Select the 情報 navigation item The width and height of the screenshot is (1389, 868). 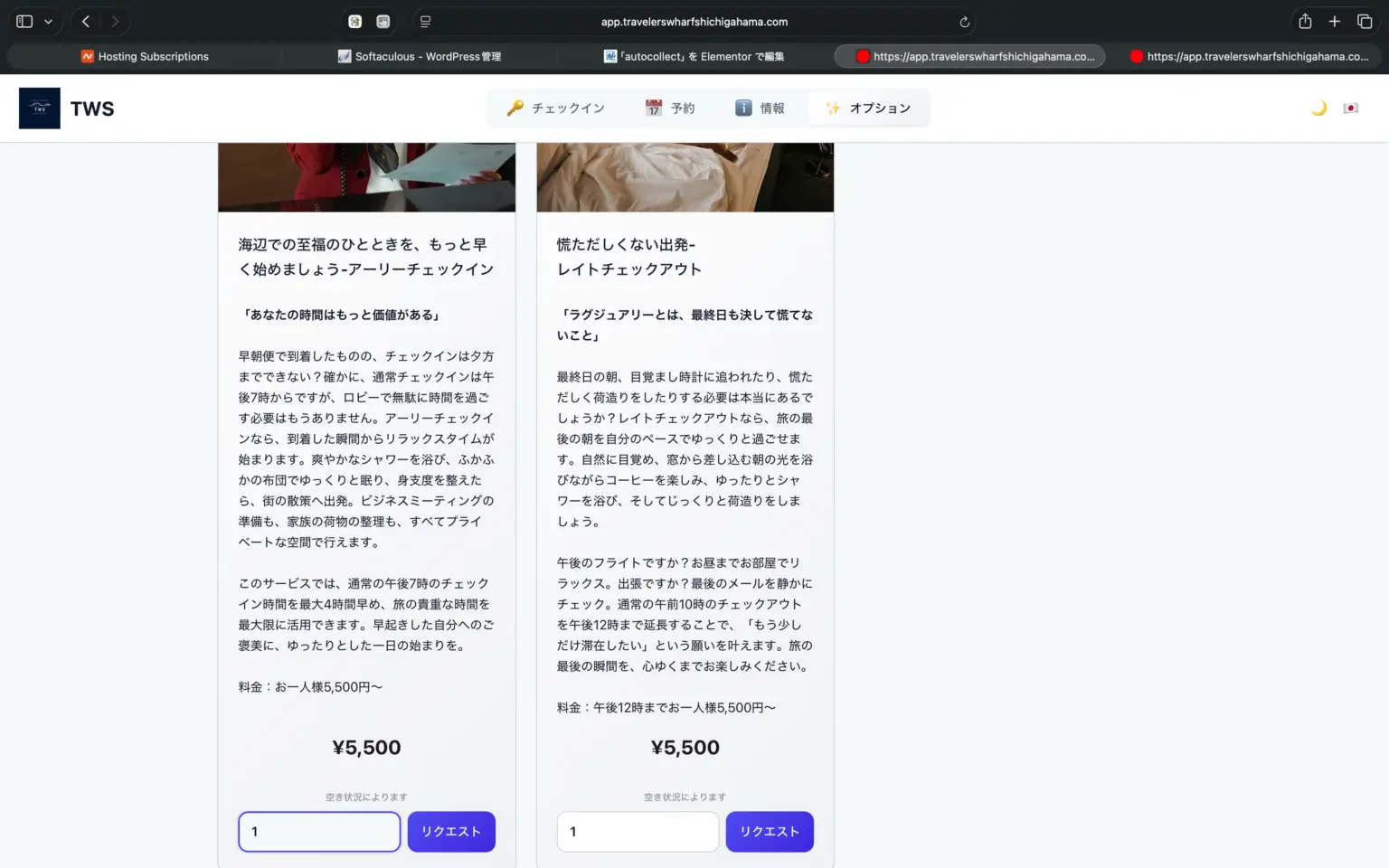pos(760,108)
